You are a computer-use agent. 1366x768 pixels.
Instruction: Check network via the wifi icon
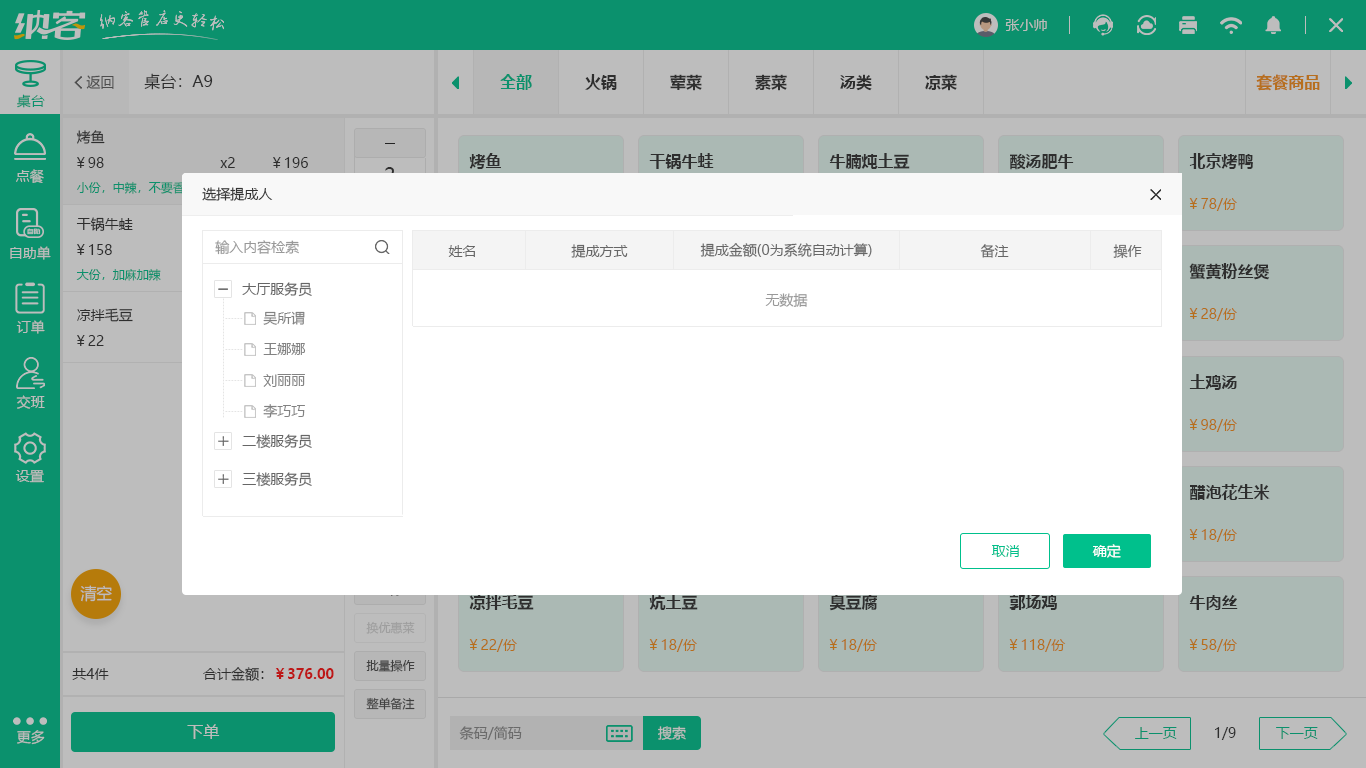pyautogui.click(x=1231, y=25)
